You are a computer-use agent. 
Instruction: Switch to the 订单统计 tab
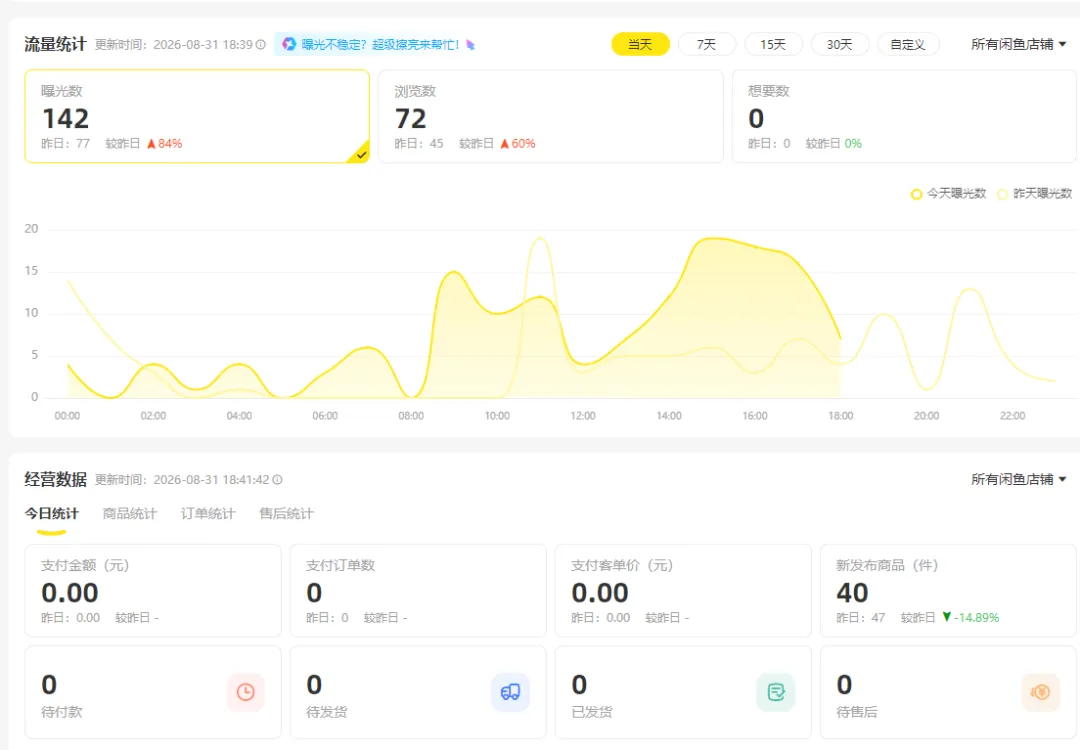[x=208, y=514]
